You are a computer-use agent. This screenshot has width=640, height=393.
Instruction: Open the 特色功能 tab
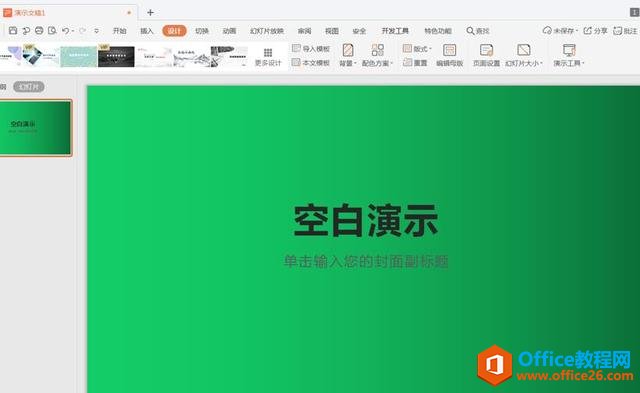438,31
